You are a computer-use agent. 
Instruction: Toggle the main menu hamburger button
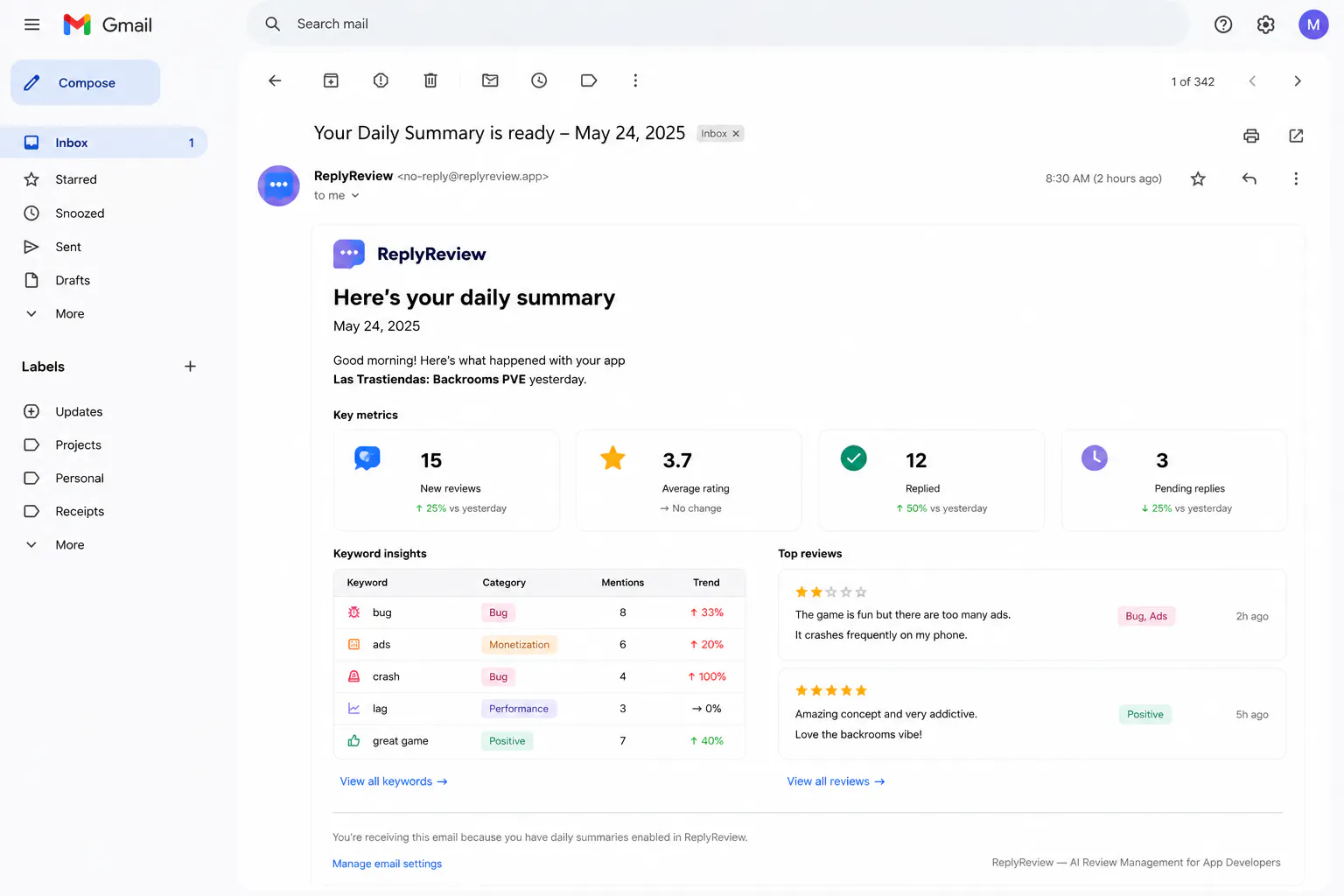pyautogui.click(x=32, y=24)
